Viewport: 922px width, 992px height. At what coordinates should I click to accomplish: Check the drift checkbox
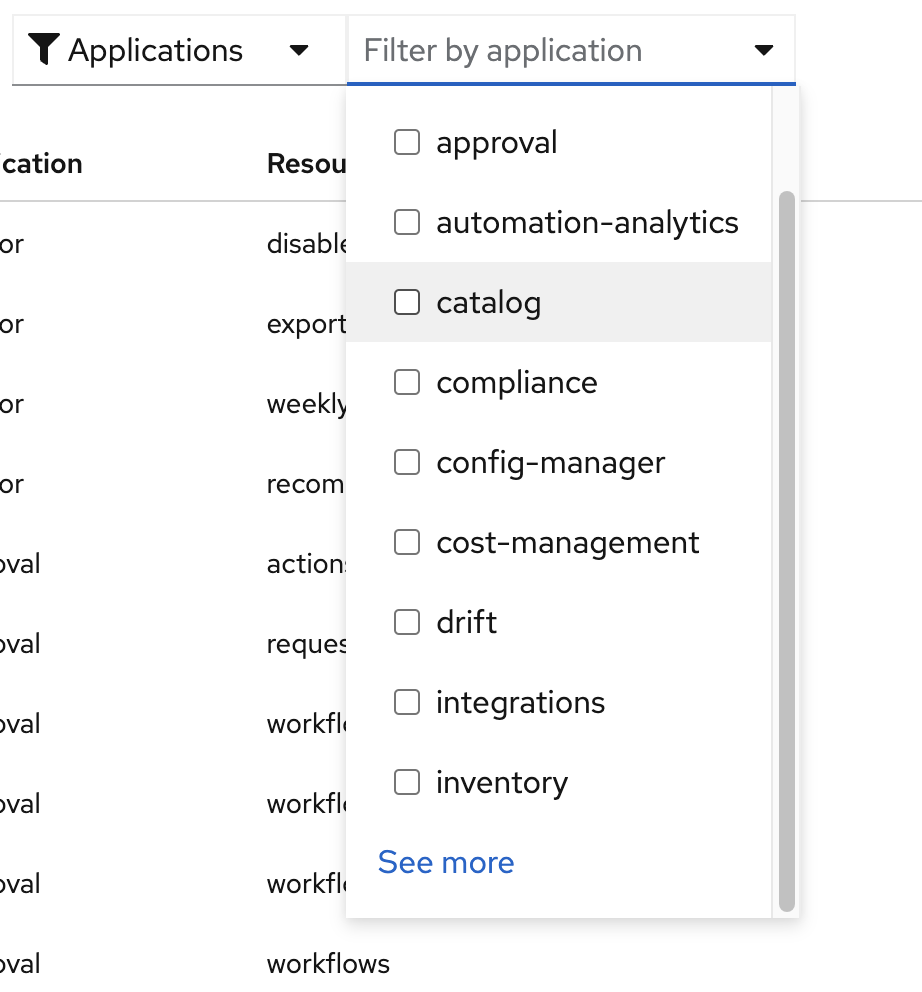[406, 622]
